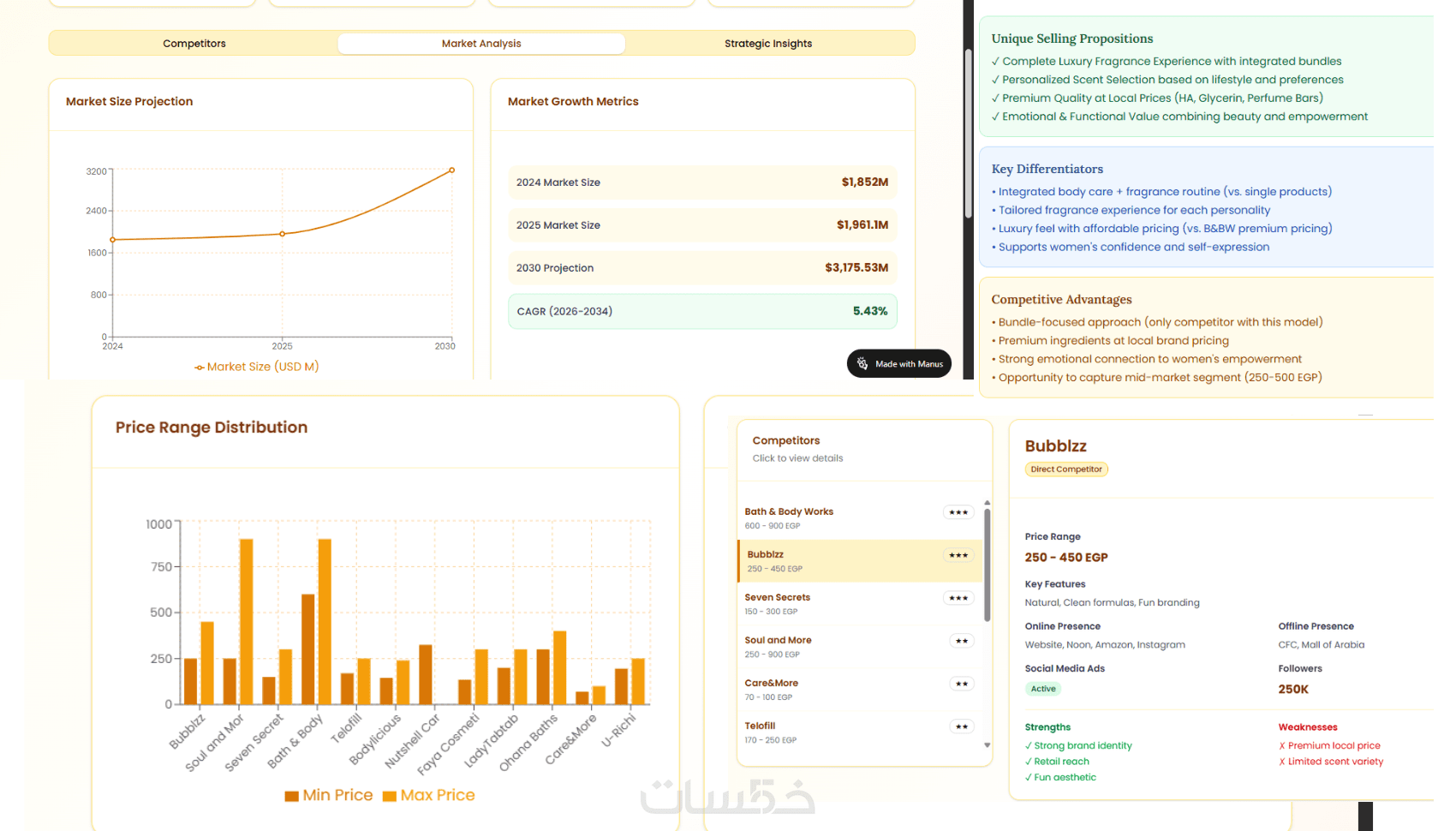Click 'Strong brand identity' strength item
This screenshot has height=831, width=1456.
tap(1078, 746)
